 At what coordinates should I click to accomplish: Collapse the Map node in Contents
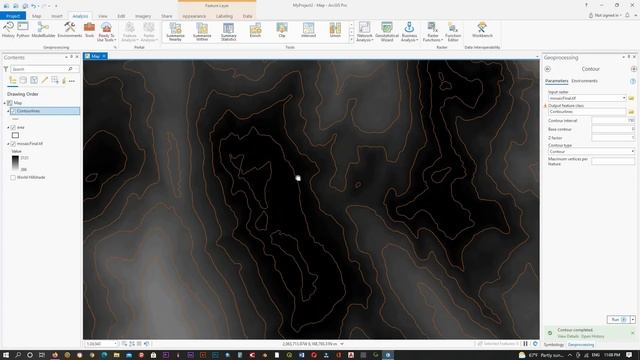(5, 103)
